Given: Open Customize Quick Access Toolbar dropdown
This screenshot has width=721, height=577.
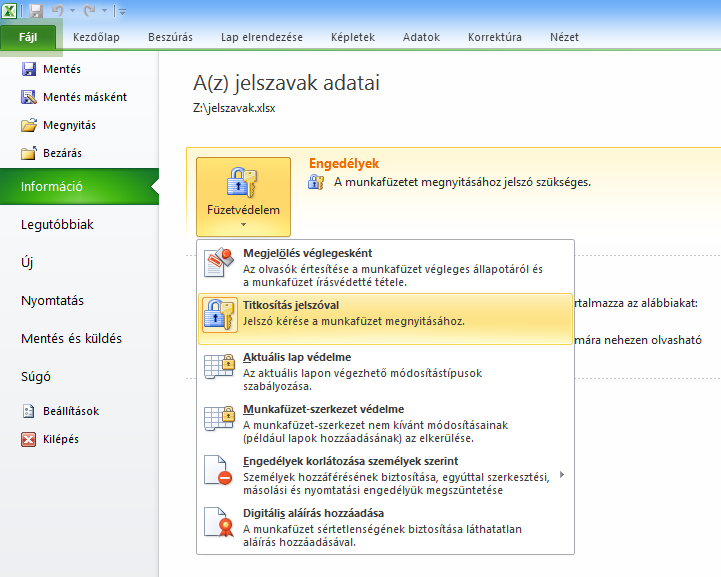Looking at the screenshot, I should point(122,11).
